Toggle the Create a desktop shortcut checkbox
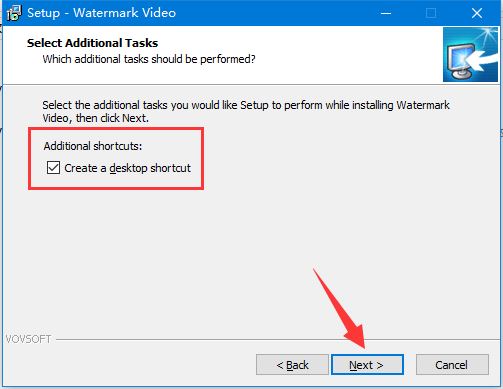The height and width of the screenshot is (389, 503). tap(53, 168)
